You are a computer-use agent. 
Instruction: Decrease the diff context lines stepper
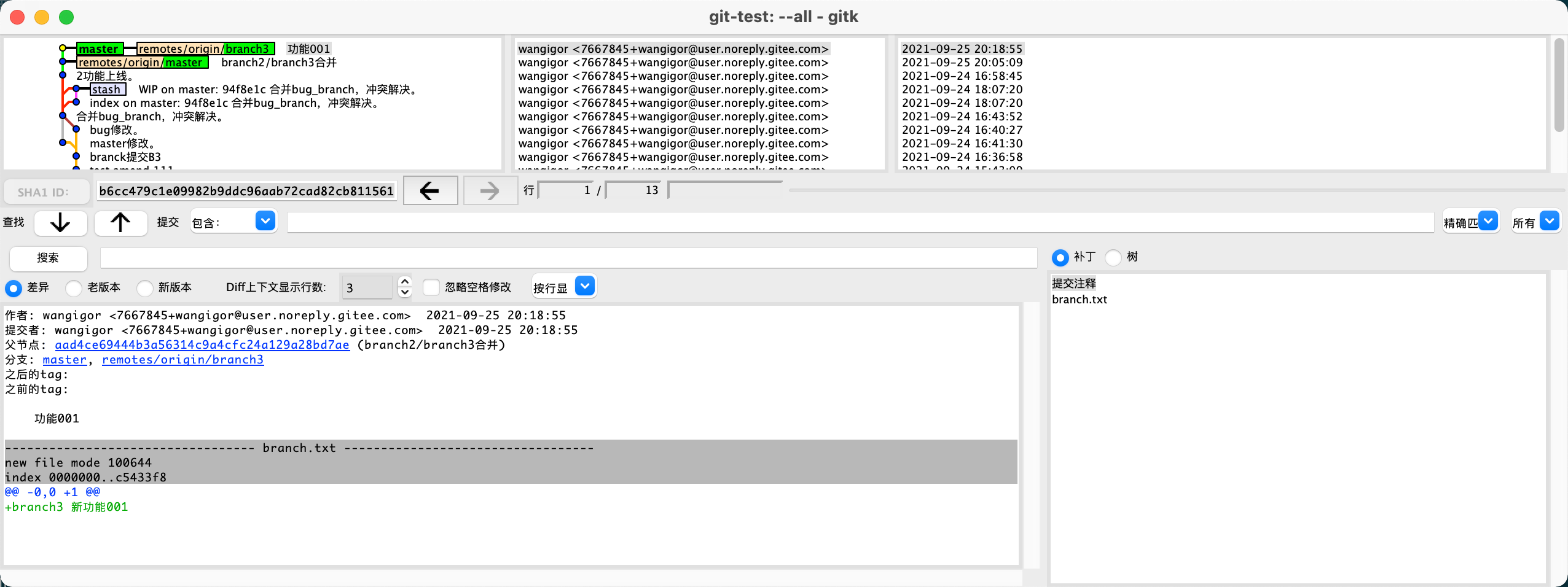[x=405, y=292]
